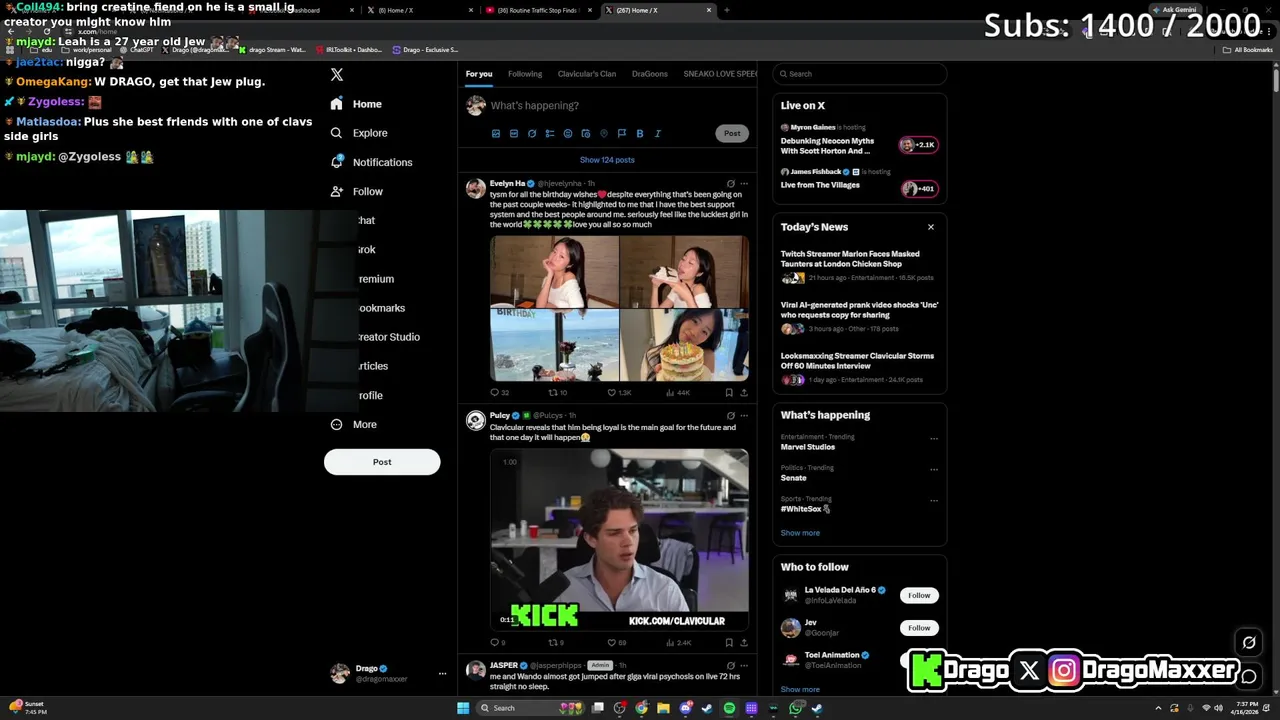The height and width of the screenshot is (720, 1280).
Task: Ask Grok about JASPER's post
Action: tap(731, 665)
